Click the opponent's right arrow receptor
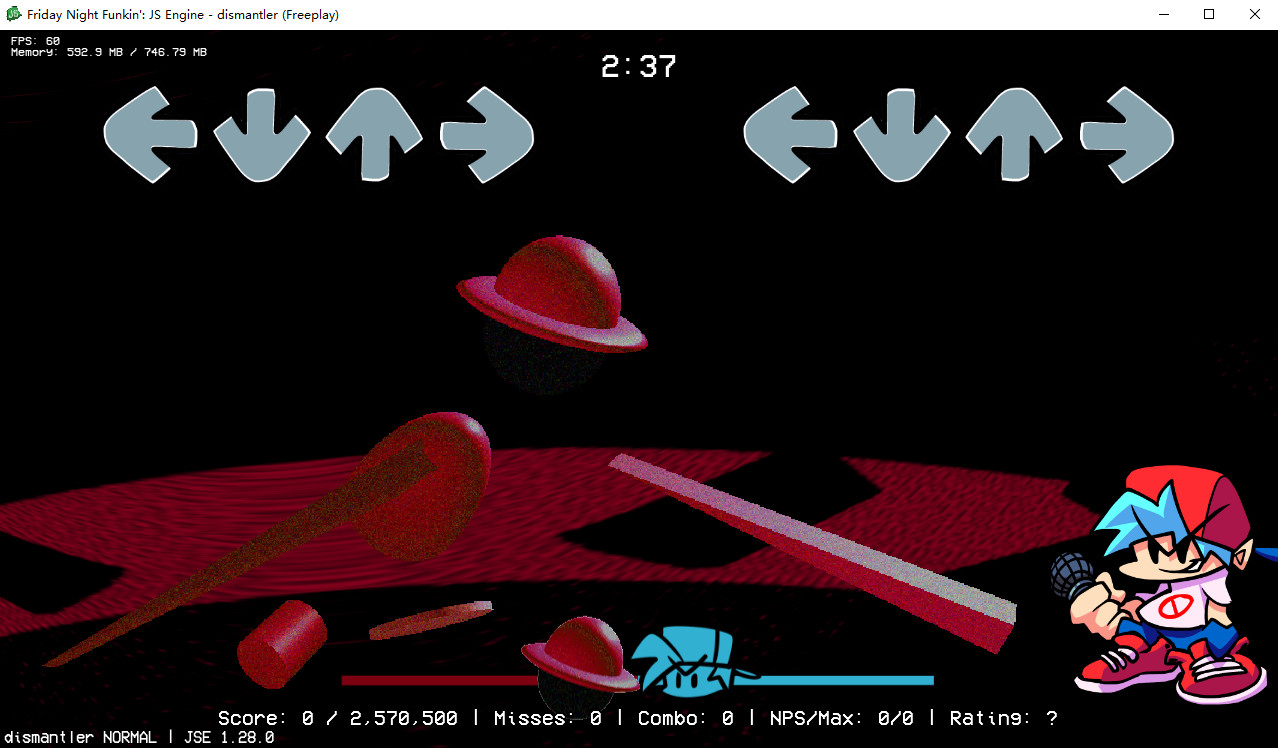1278x748 pixels. pyautogui.click(x=487, y=134)
